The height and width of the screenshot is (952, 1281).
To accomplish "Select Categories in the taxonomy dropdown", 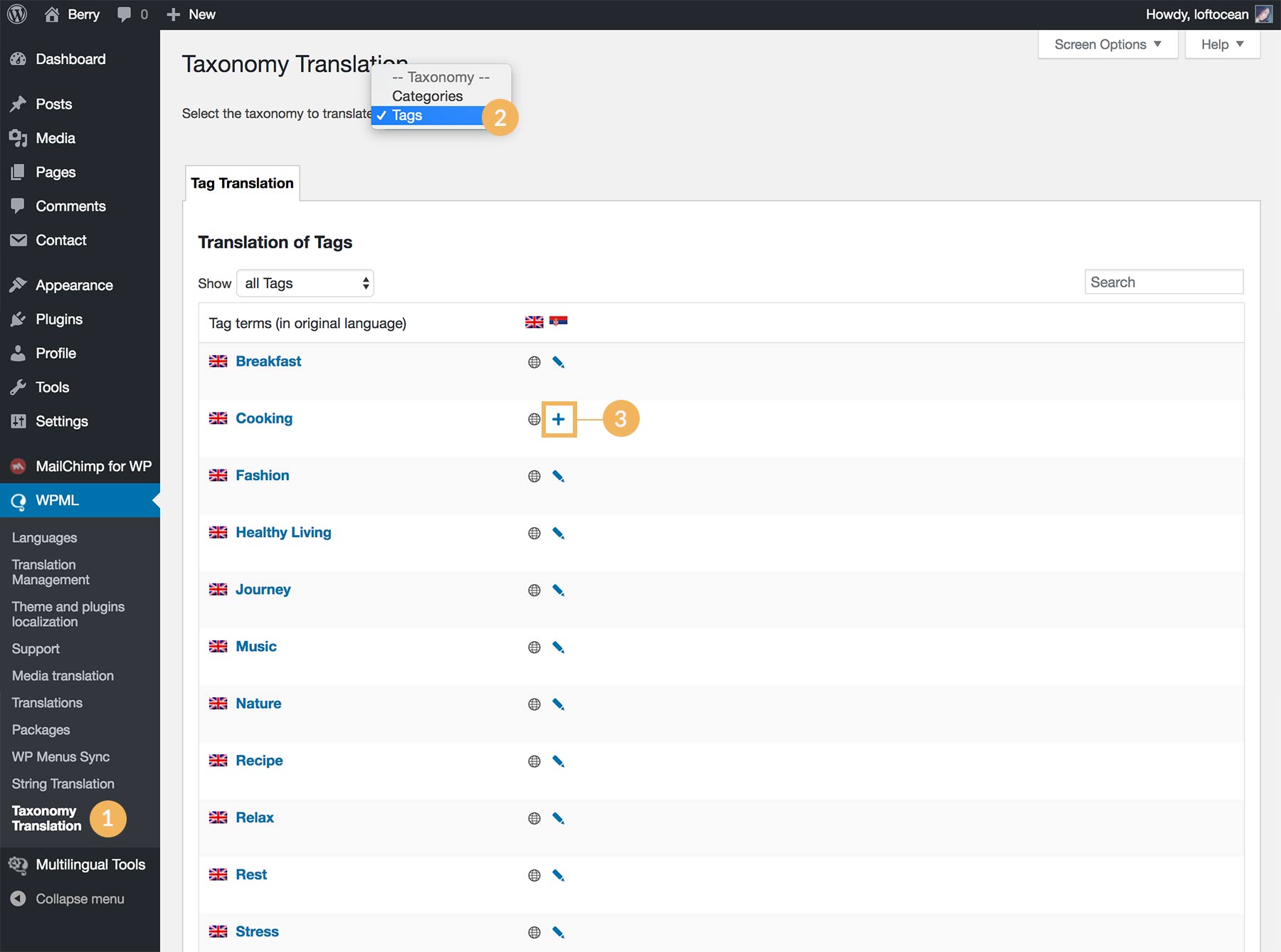I will click(427, 96).
